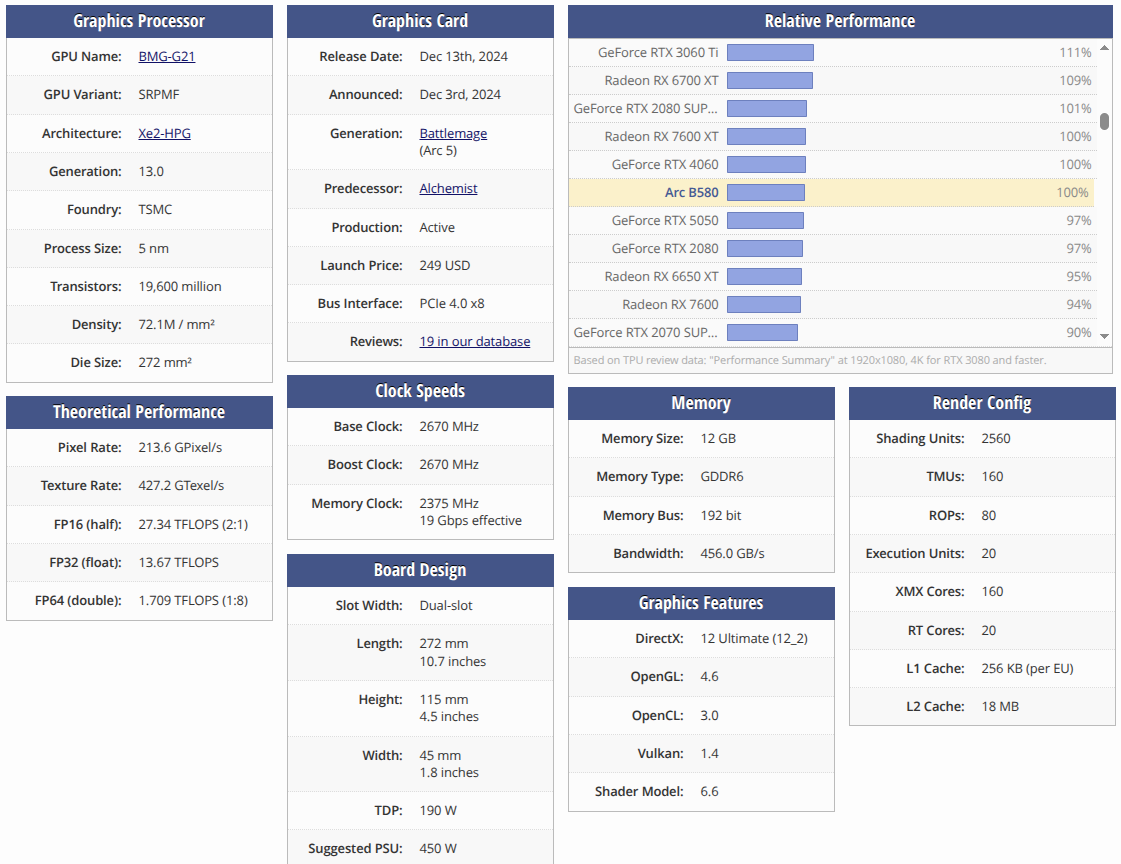Select the GeForce RTX 2080 SUP... row
This screenshot has height=864, width=1121.
click(x=831, y=108)
